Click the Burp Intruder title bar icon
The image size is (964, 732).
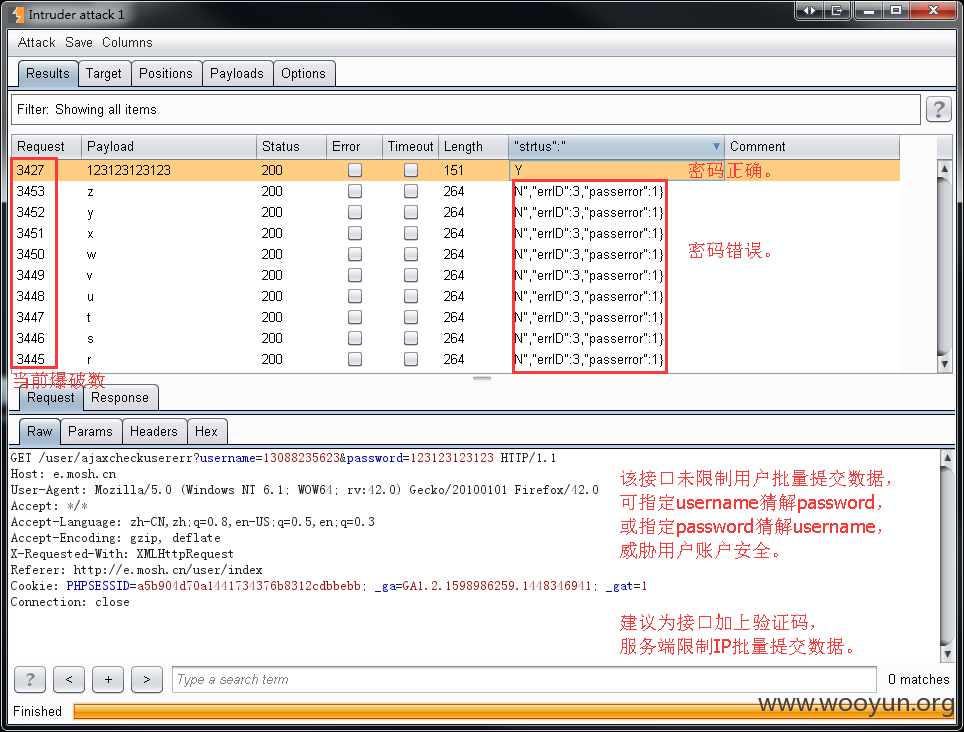point(18,14)
